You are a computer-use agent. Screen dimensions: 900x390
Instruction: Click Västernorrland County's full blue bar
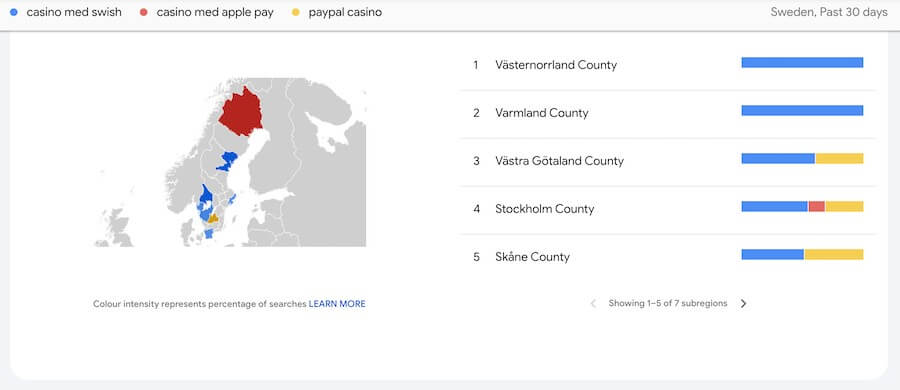pos(802,63)
